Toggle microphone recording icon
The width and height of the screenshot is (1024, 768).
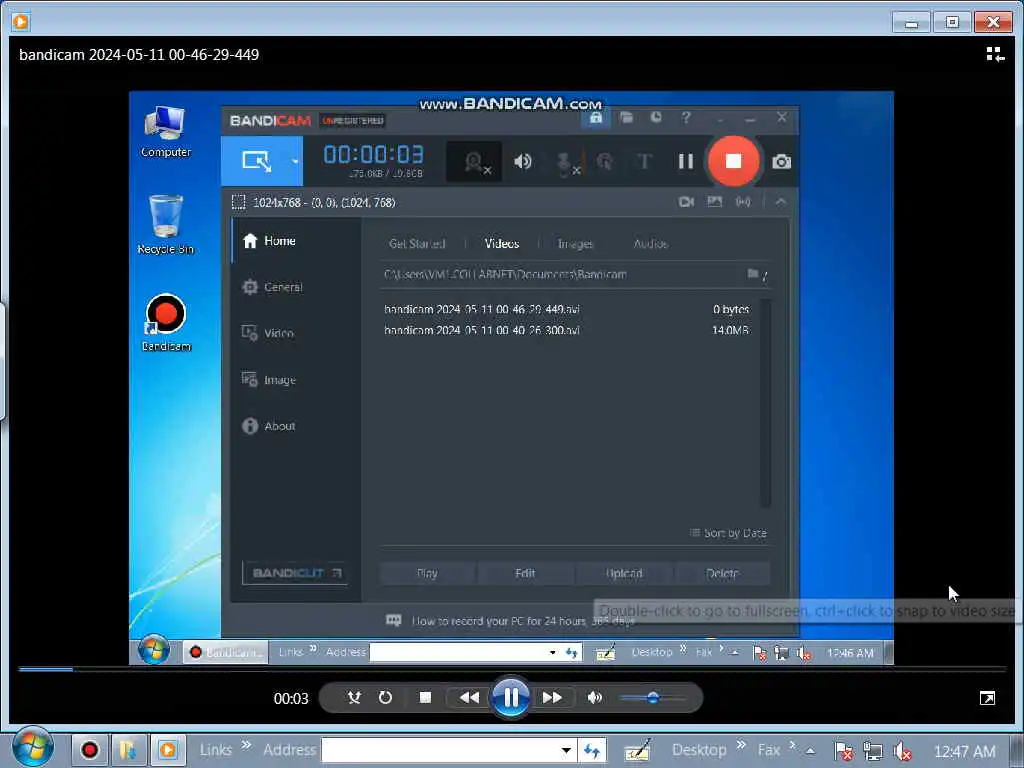click(x=566, y=163)
